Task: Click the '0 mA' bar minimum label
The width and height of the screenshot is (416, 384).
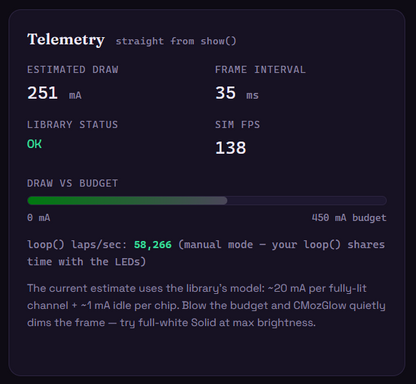Action: 39,218
